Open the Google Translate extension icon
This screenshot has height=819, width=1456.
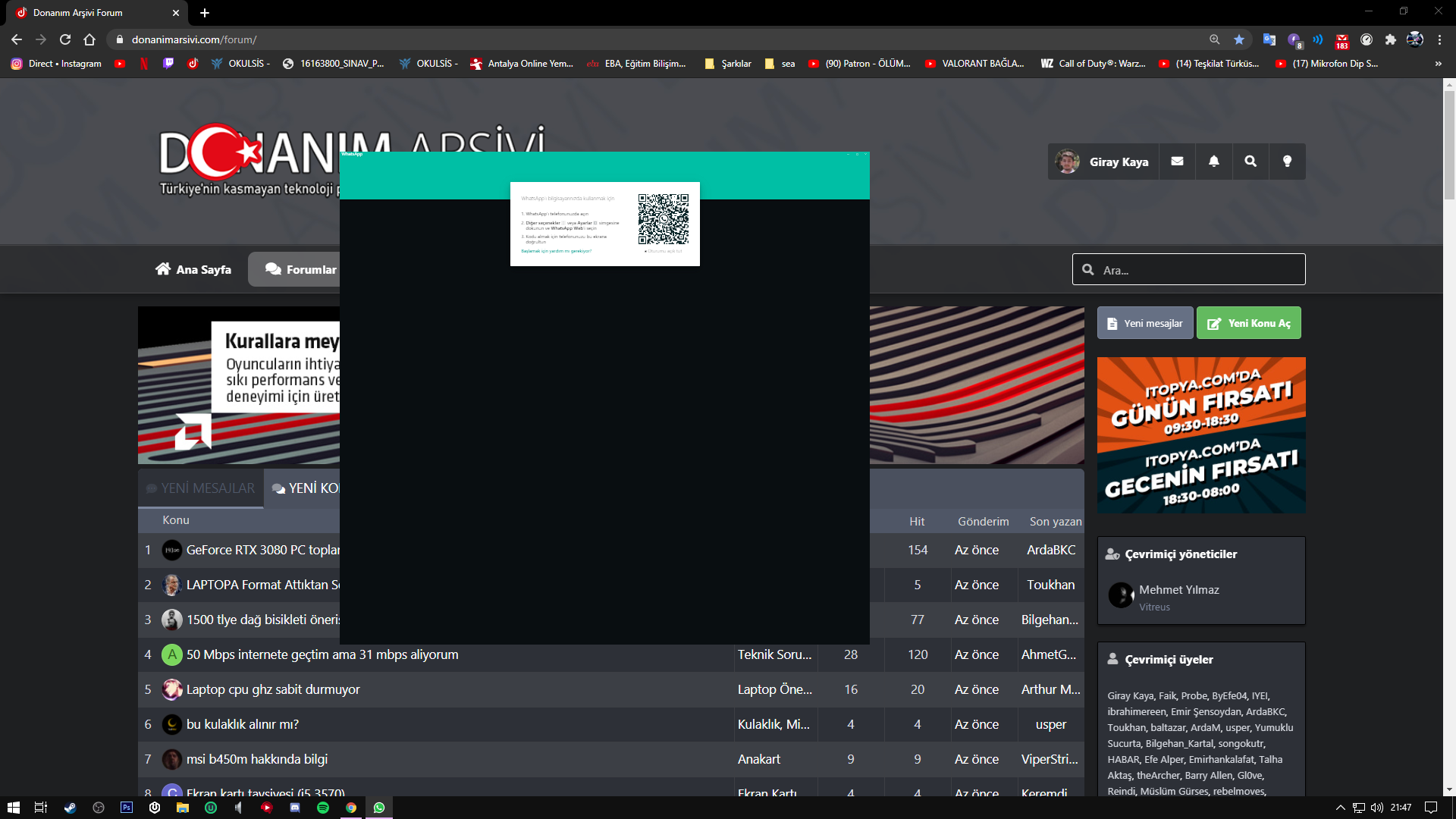pos(1269,39)
